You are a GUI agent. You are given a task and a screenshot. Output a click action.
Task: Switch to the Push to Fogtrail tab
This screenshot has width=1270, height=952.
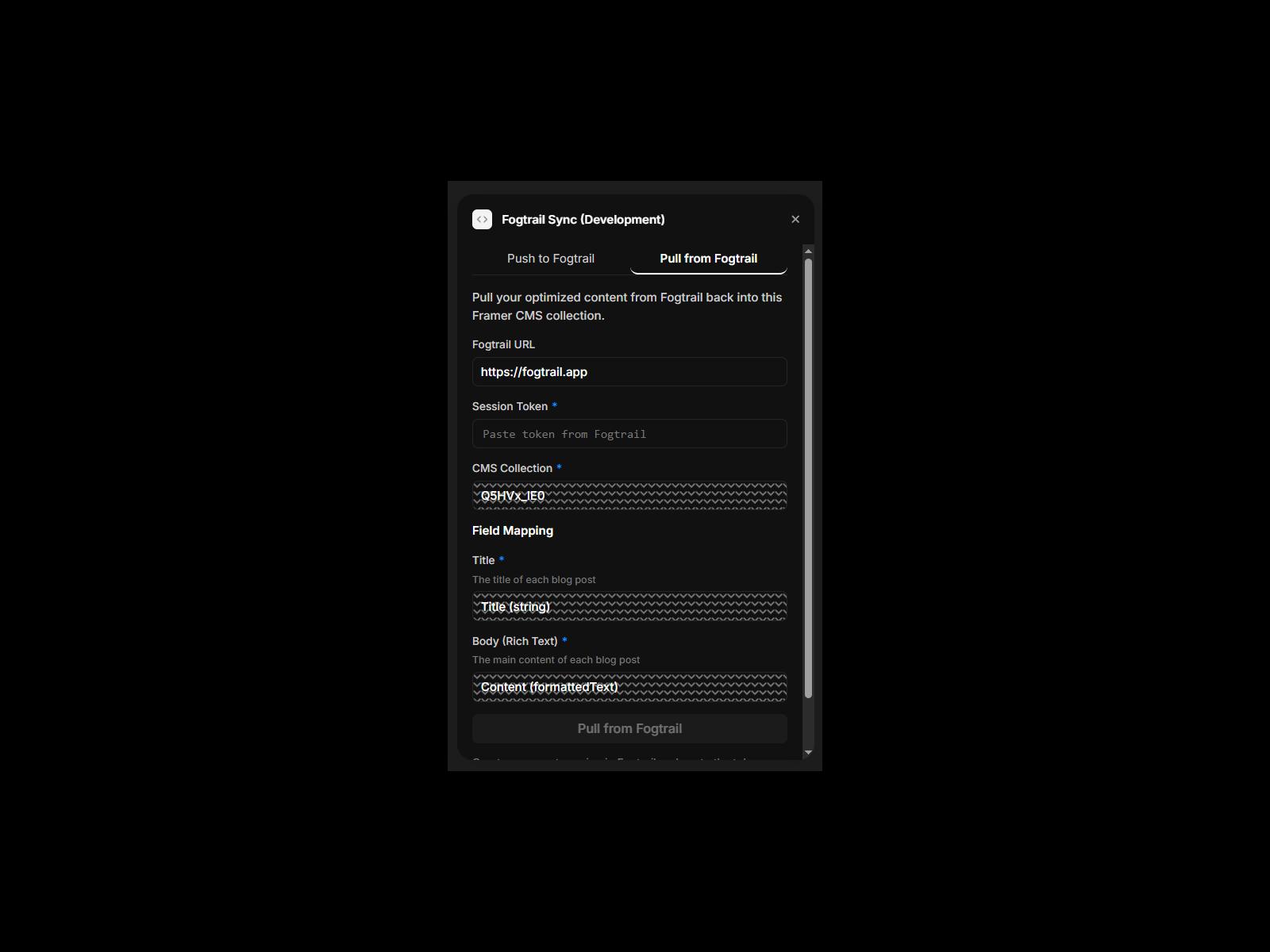[551, 258]
